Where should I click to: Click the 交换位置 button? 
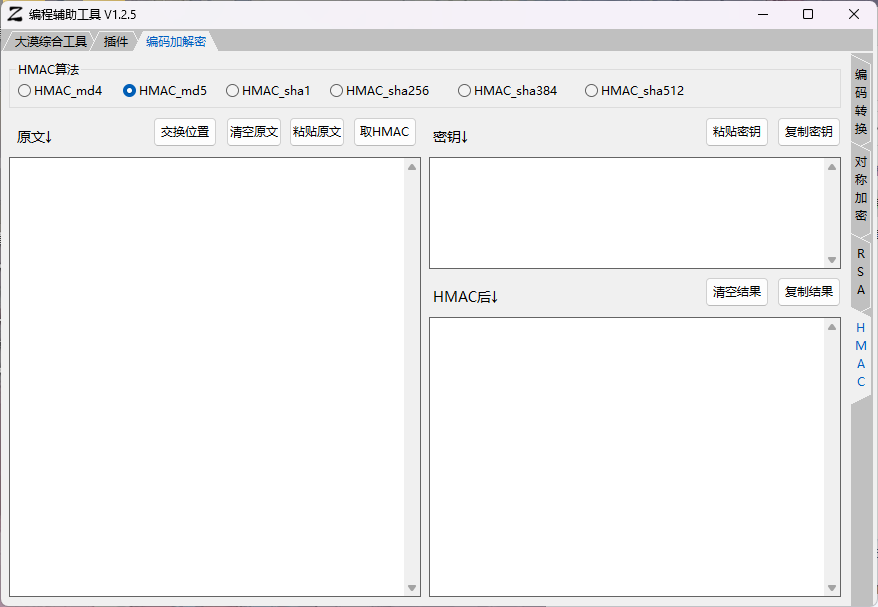pos(185,132)
